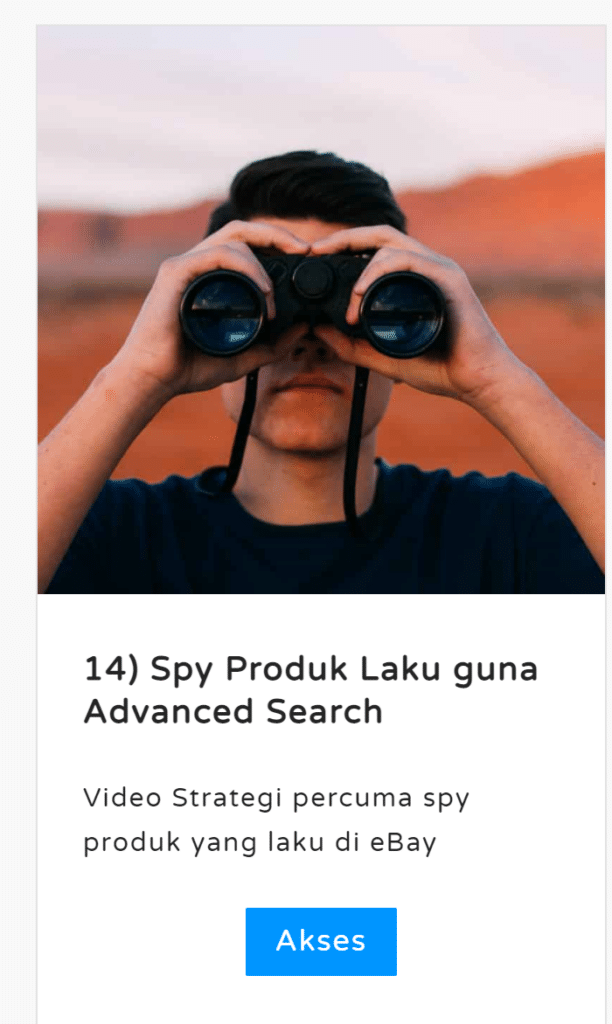This screenshot has width=612, height=1024.
Task: Click the word Akses label text
Action: (x=321, y=941)
